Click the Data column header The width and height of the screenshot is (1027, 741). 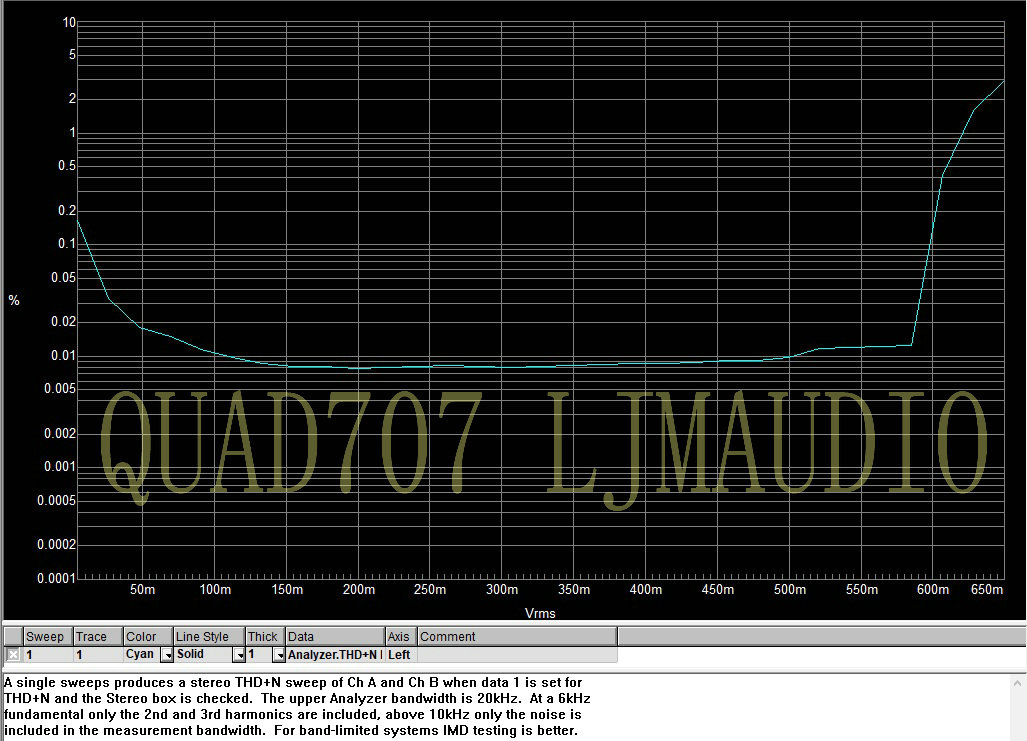point(334,637)
